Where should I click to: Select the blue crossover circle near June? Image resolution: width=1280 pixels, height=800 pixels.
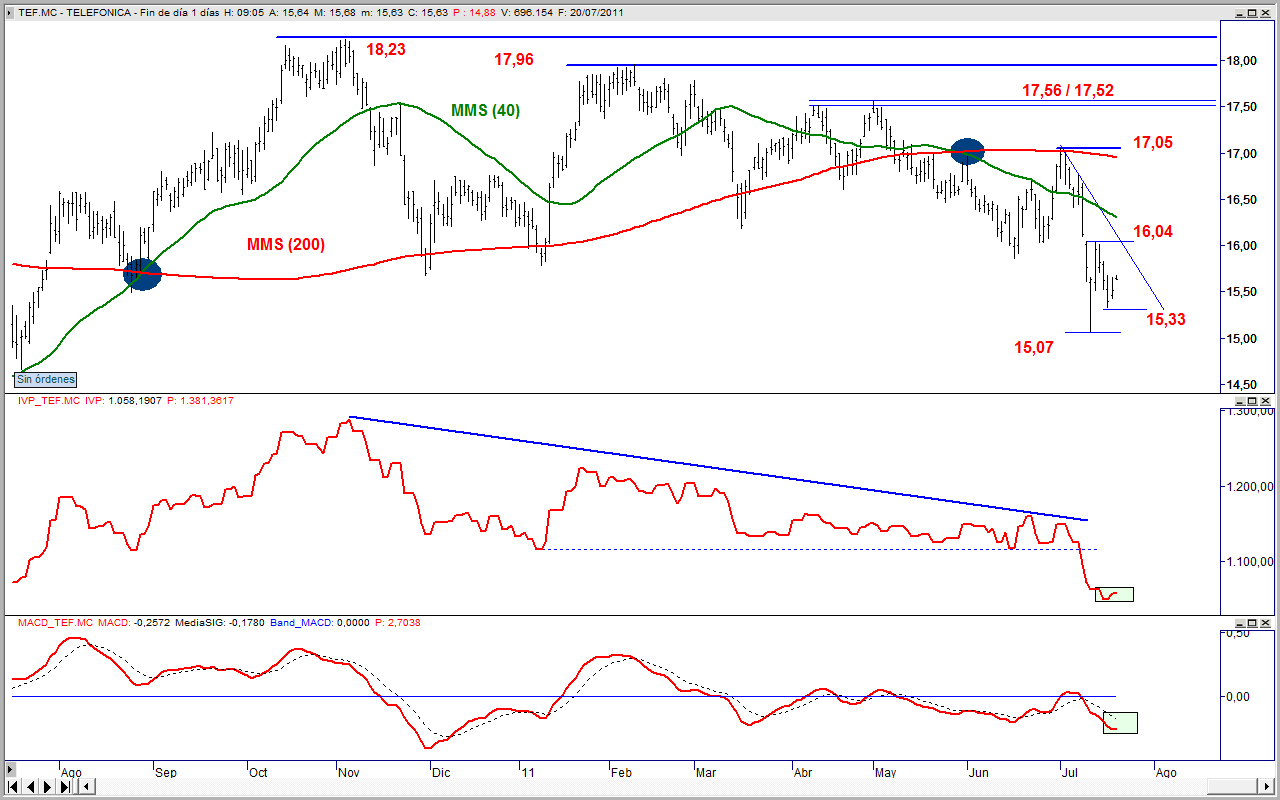click(x=968, y=152)
